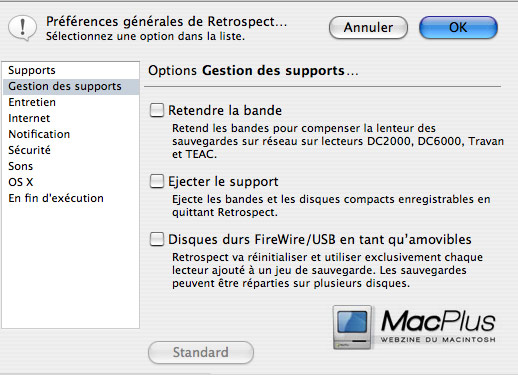Click empty area of the options list
The height and width of the screenshot is (375, 518).
click(70, 267)
